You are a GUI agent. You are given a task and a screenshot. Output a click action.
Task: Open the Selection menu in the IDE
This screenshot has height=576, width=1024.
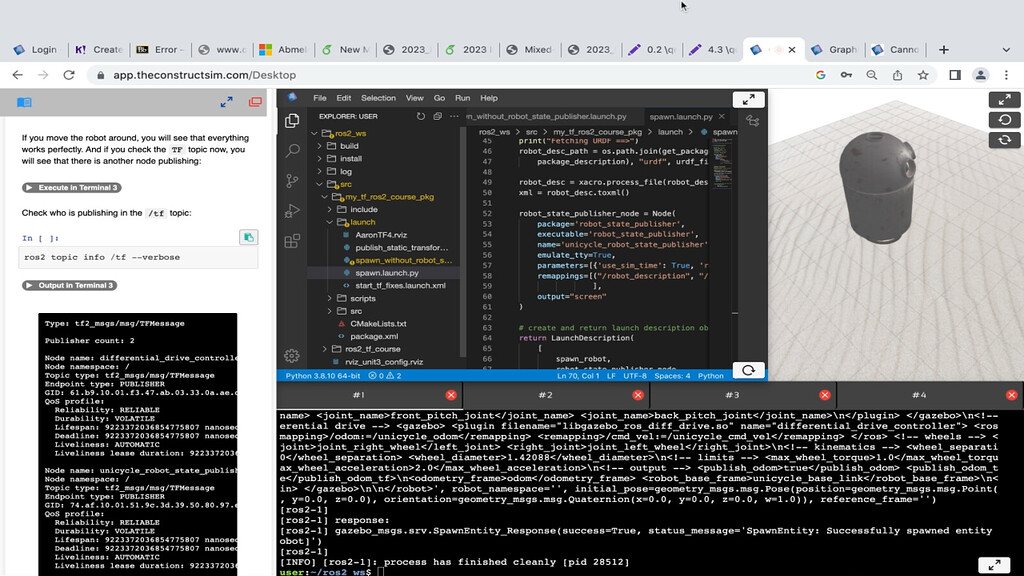coord(378,98)
